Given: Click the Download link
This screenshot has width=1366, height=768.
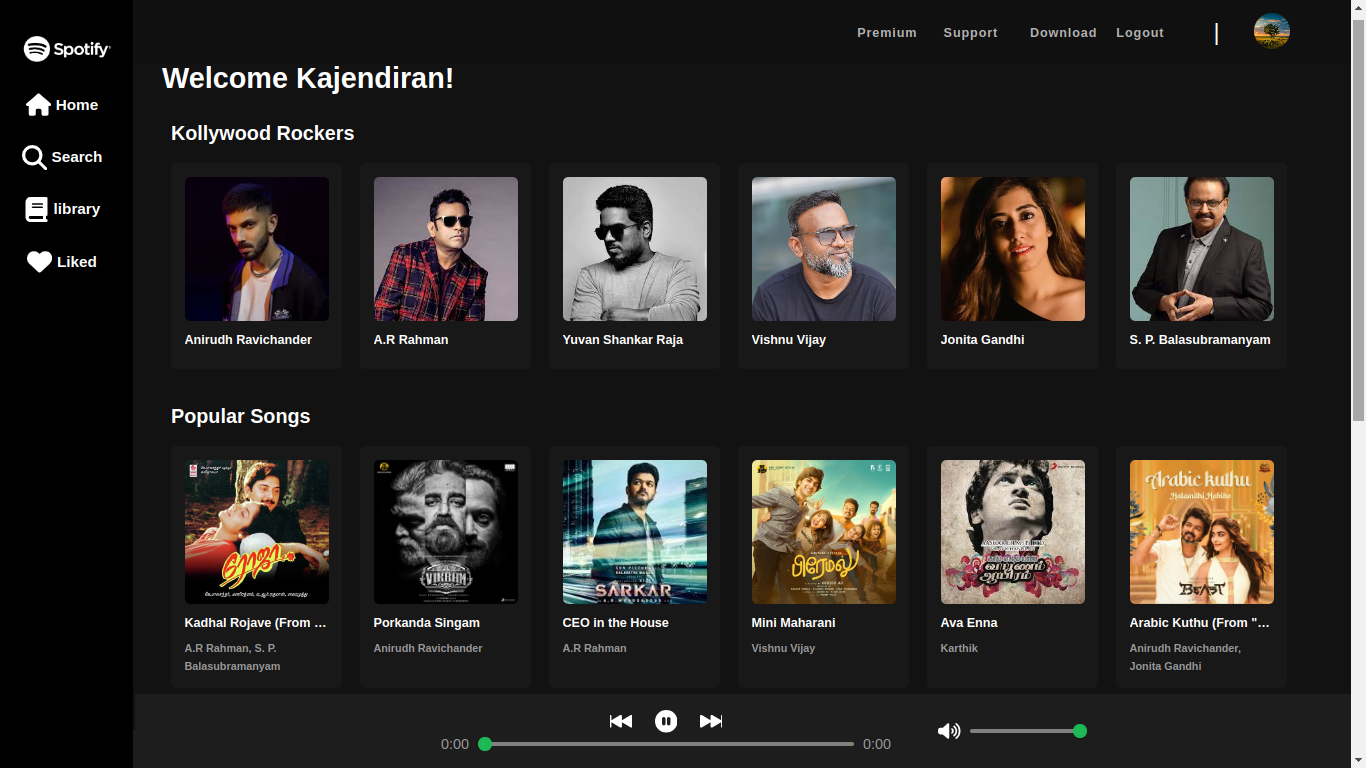Looking at the screenshot, I should pyautogui.click(x=1063, y=32).
